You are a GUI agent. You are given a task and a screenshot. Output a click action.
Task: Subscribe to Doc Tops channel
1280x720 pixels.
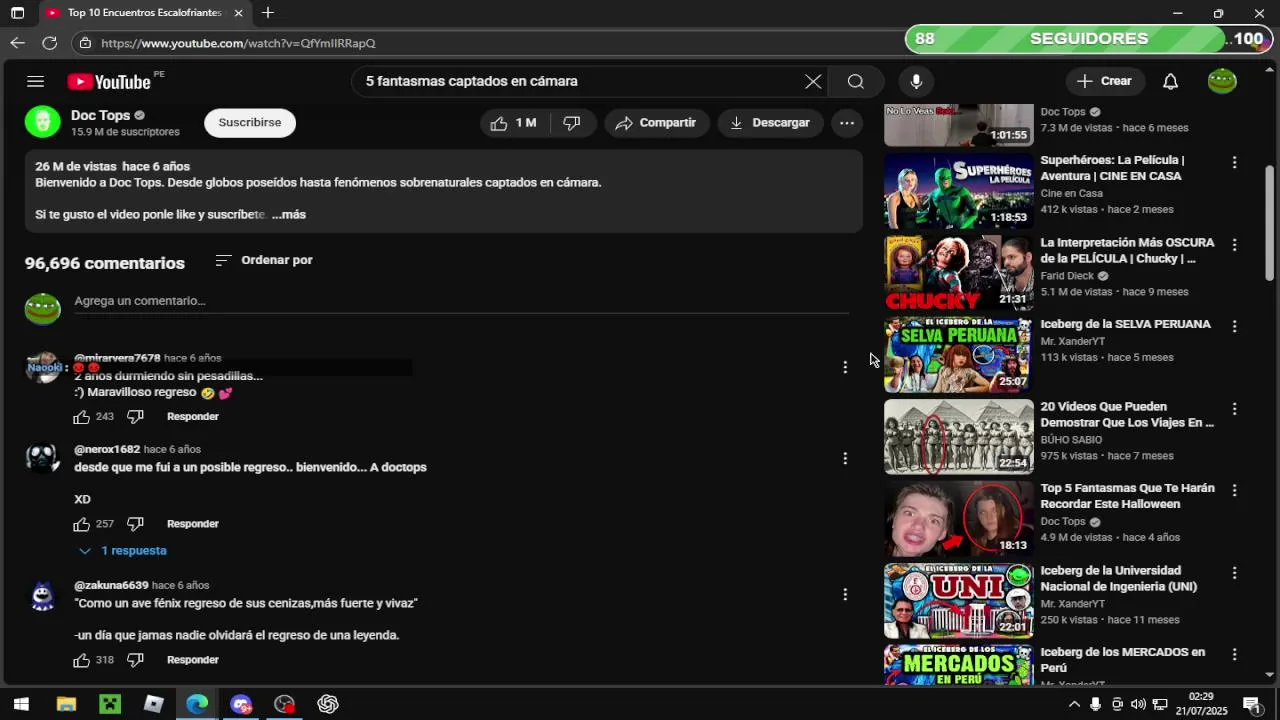coord(250,123)
